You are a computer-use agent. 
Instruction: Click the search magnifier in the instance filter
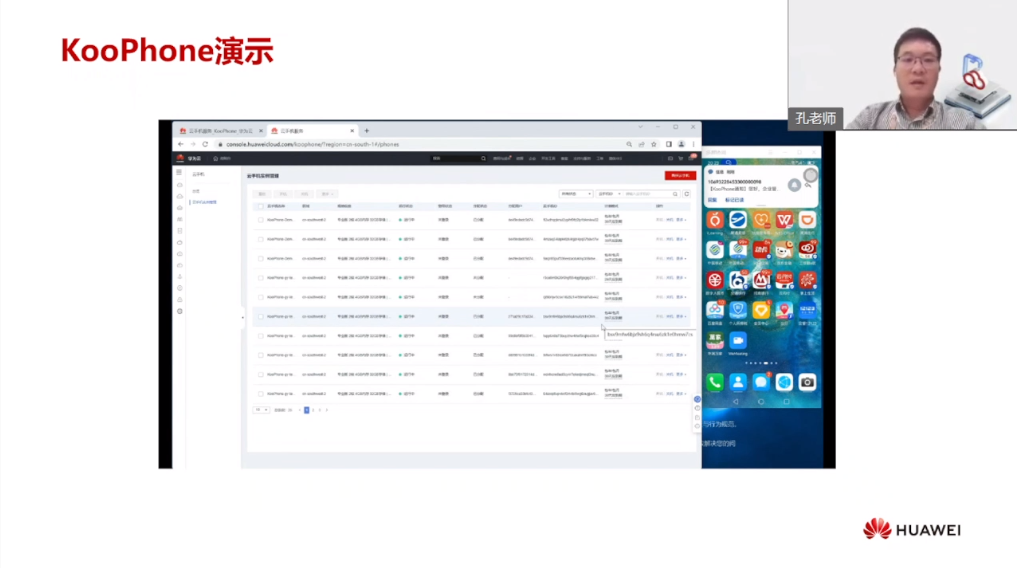[675, 194]
